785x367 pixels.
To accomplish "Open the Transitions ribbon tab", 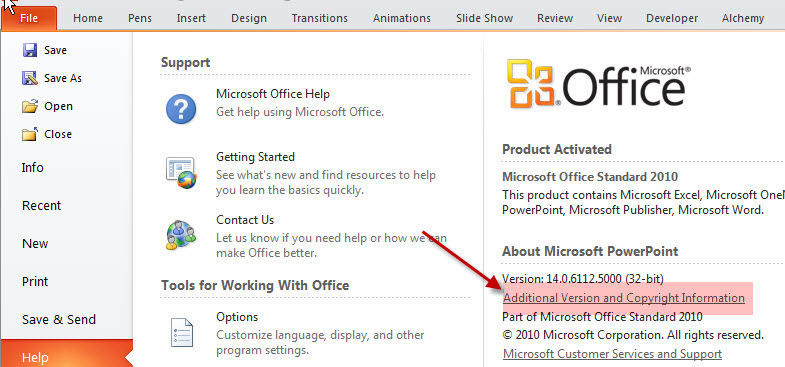I will click(x=319, y=19).
